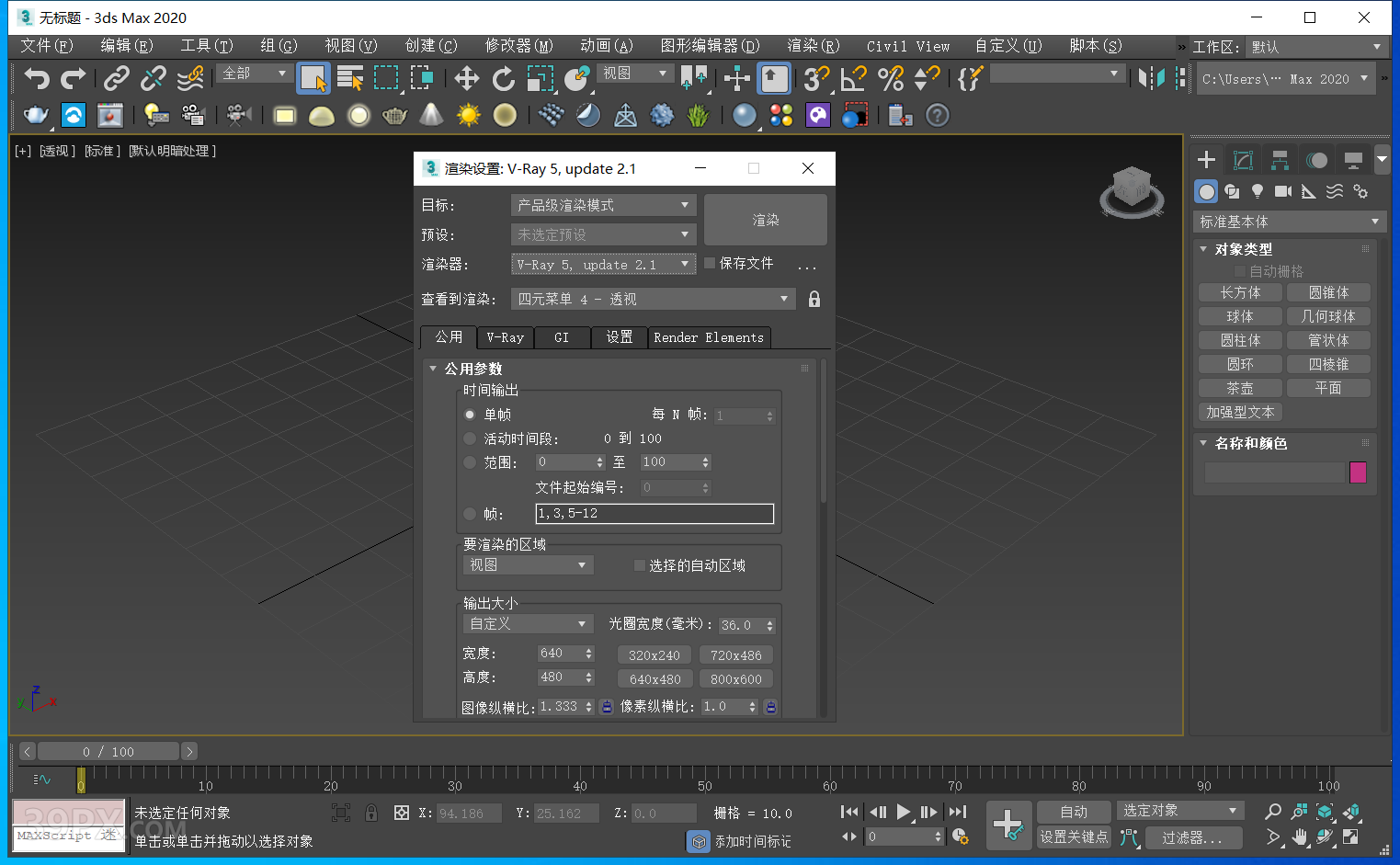Open the 要渲染的区域 视图 dropdown
Viewport: 1400px width, 865px height.
528,565
